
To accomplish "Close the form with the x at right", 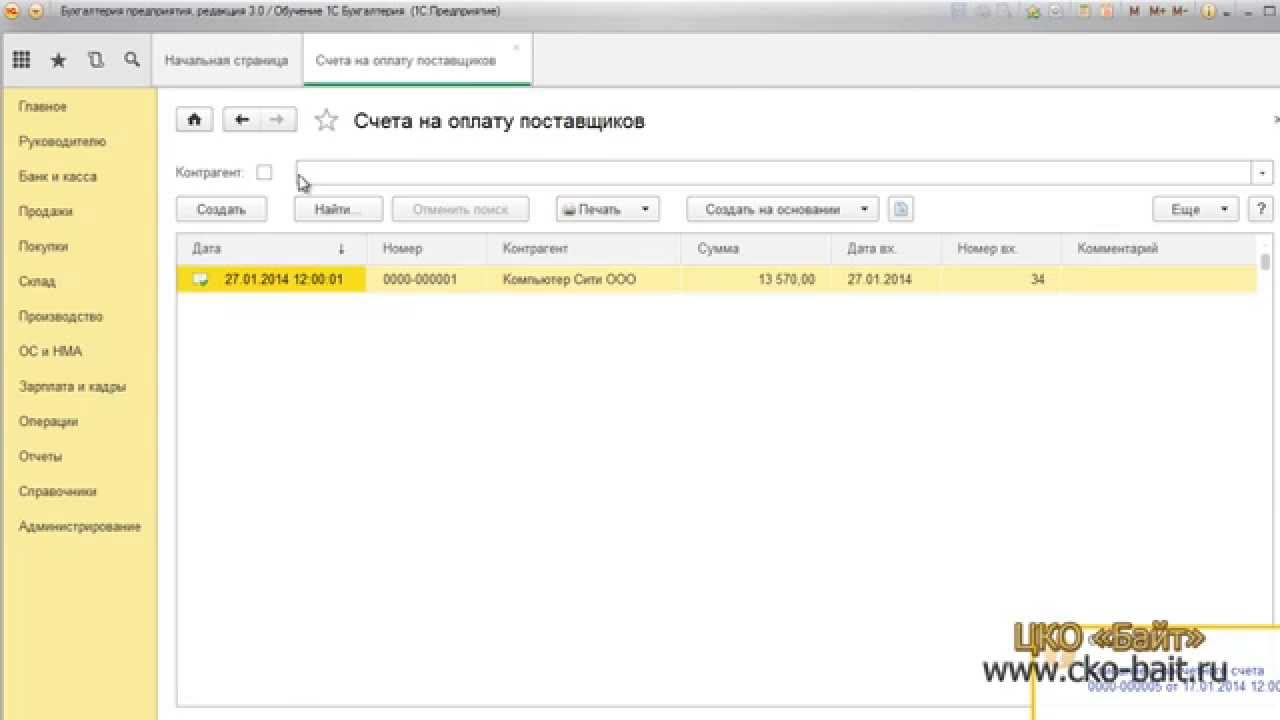I will [x=1274, y=120].
